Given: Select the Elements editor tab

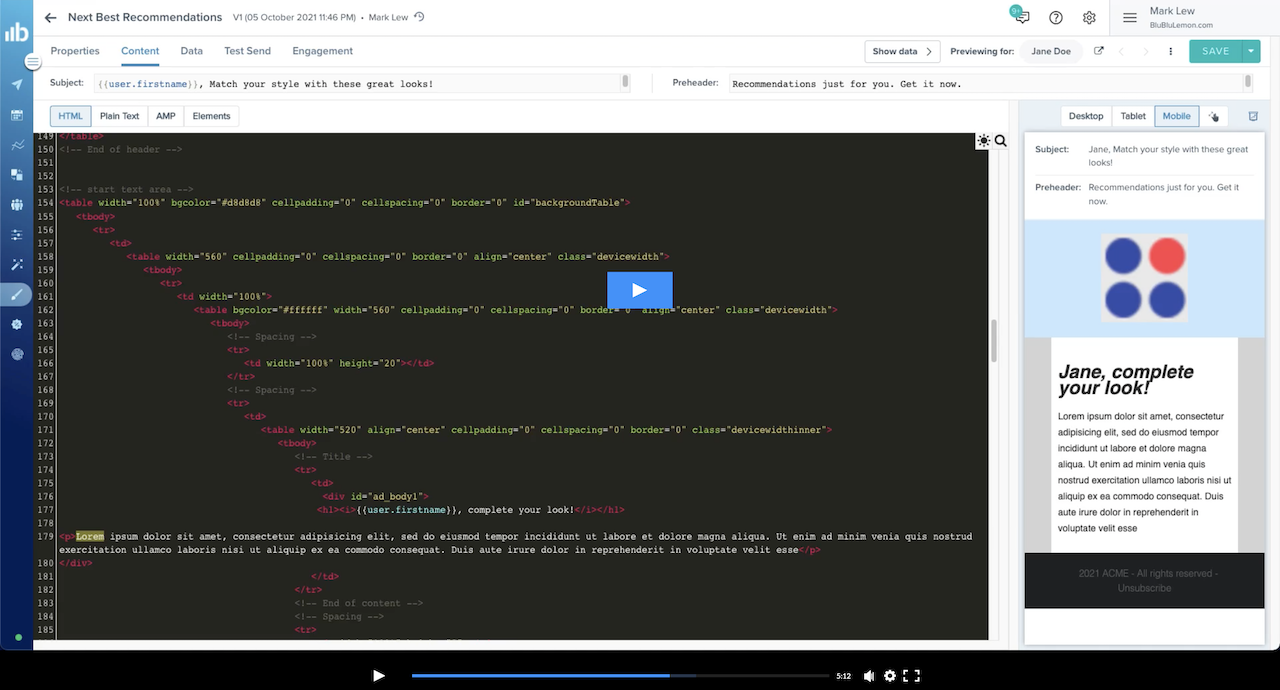Looking at the screenshot, I should [x=212, y=116].
